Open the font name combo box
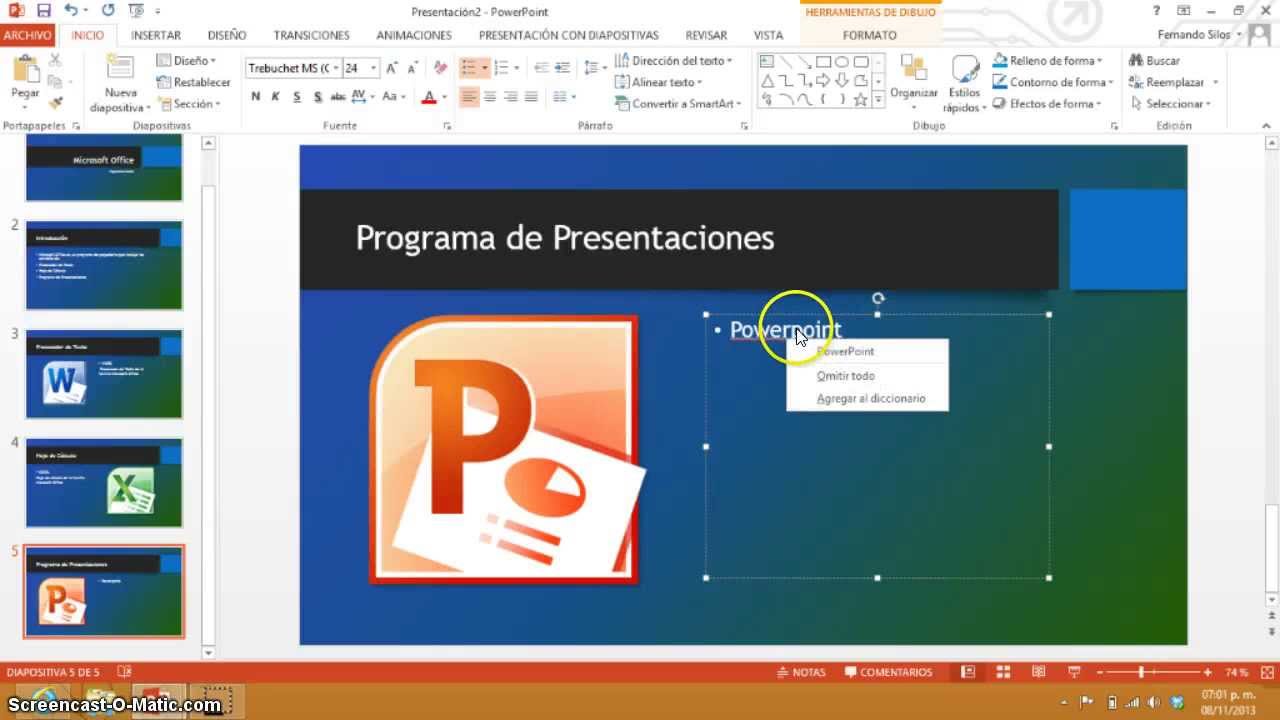Image resolution: width=1280 pixels, height=720 pixels. (x=292, y=68)
